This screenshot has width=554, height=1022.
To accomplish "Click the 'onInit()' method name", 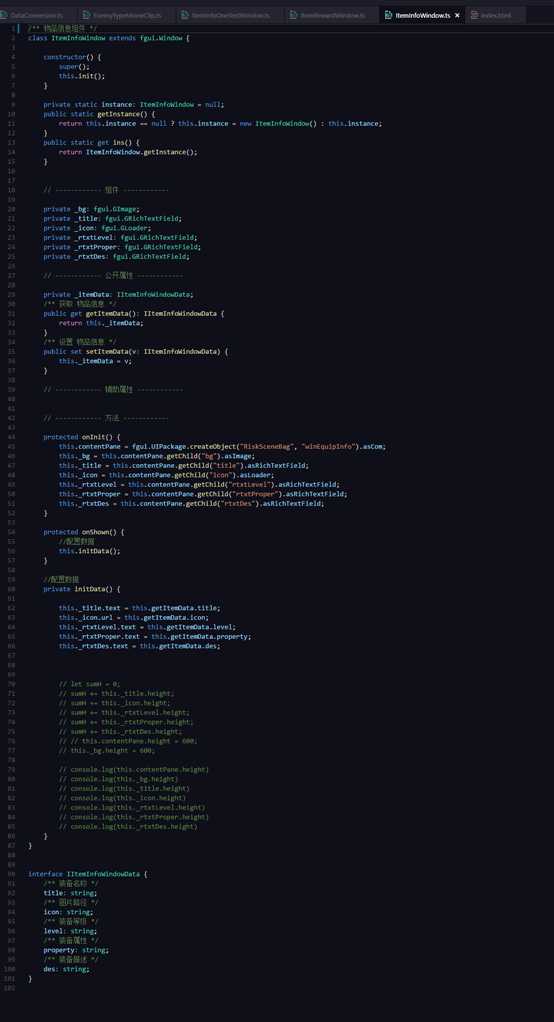I will (x=98, y=437).
